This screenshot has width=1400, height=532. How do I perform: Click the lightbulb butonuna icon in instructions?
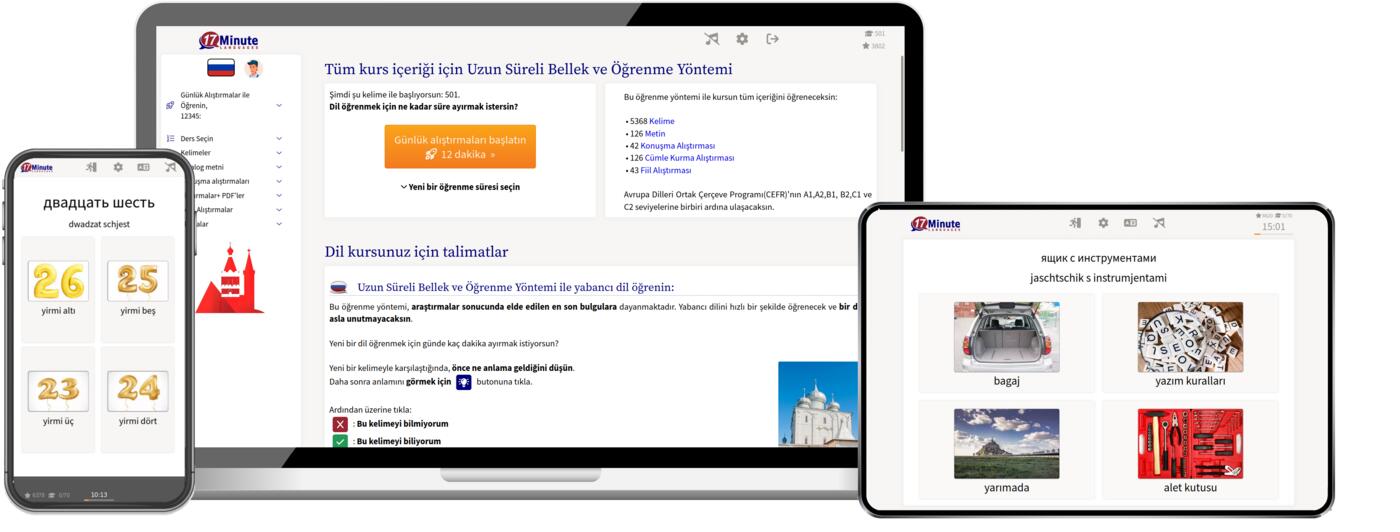[464, 382]
